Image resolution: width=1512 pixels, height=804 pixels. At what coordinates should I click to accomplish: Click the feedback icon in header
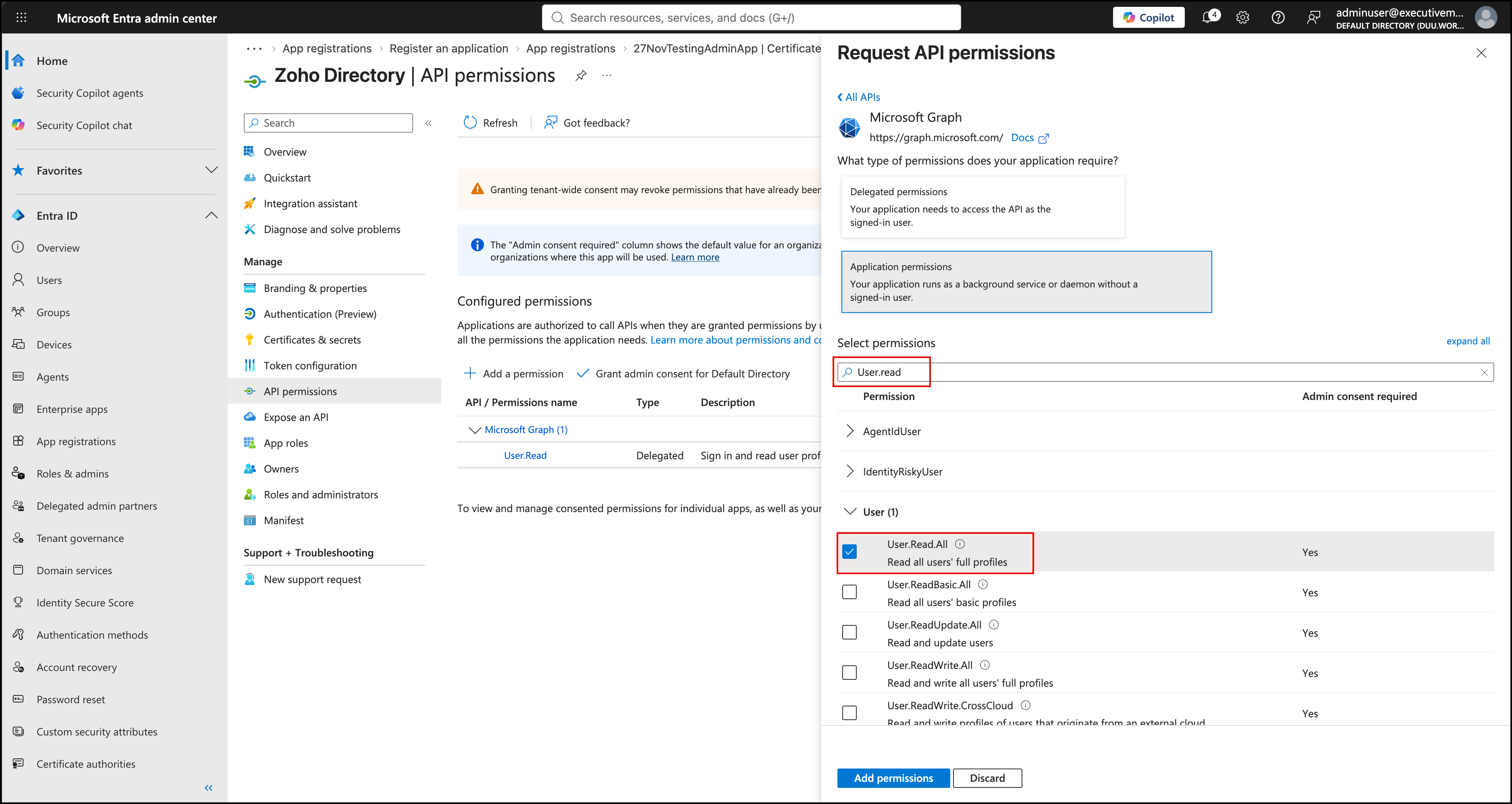[1313, 18]
